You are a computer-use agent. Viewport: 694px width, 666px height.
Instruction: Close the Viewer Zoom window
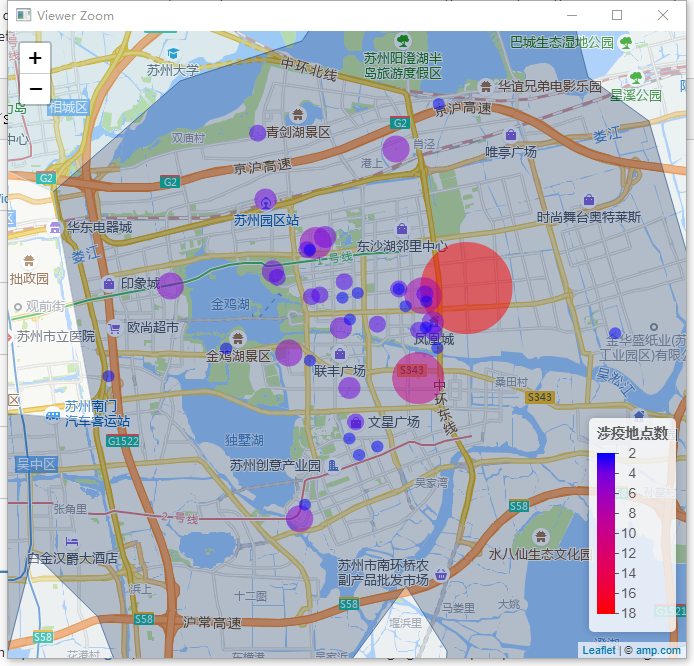pos(663,15)
